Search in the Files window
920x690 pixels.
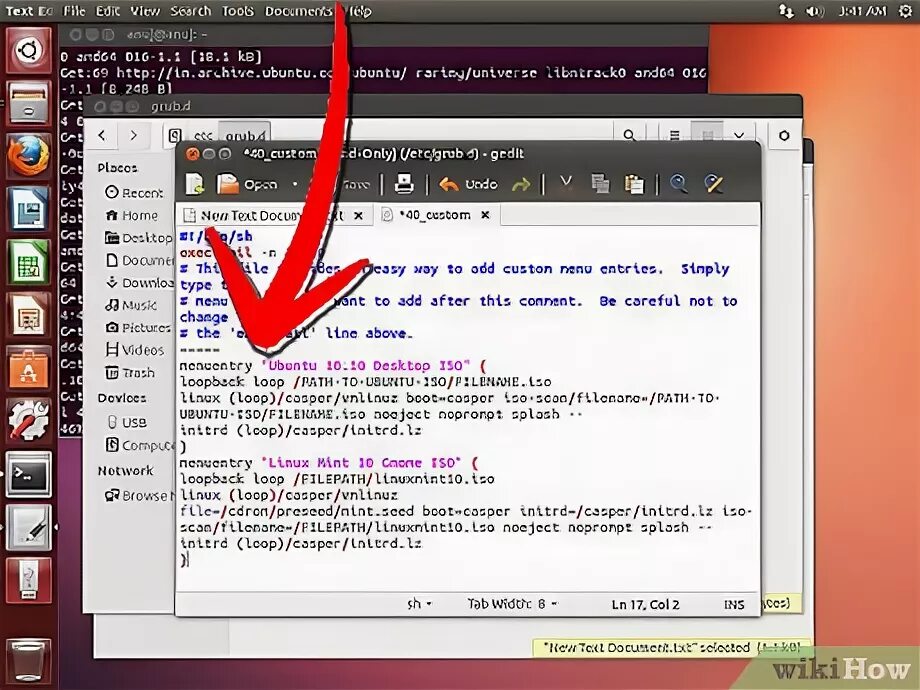(x=629, y=136)
